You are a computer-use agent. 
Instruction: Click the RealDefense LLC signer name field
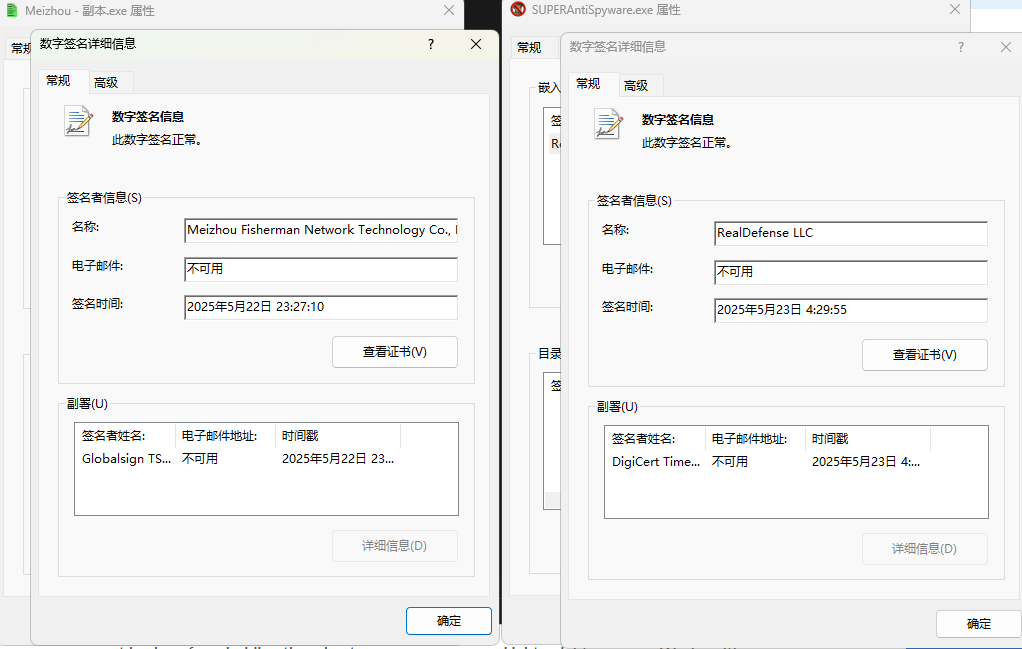coord(851,233)
